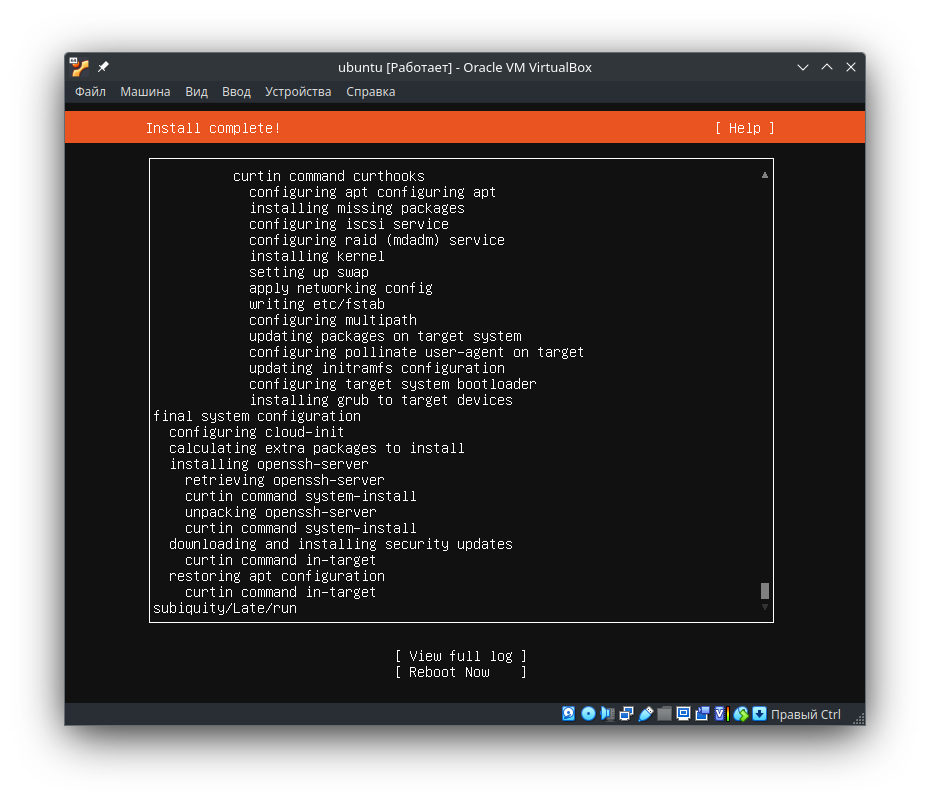Toggle the mouse integration indicator
The height and width of the screenshot is (802, 930).
click(x=742, y=713)
